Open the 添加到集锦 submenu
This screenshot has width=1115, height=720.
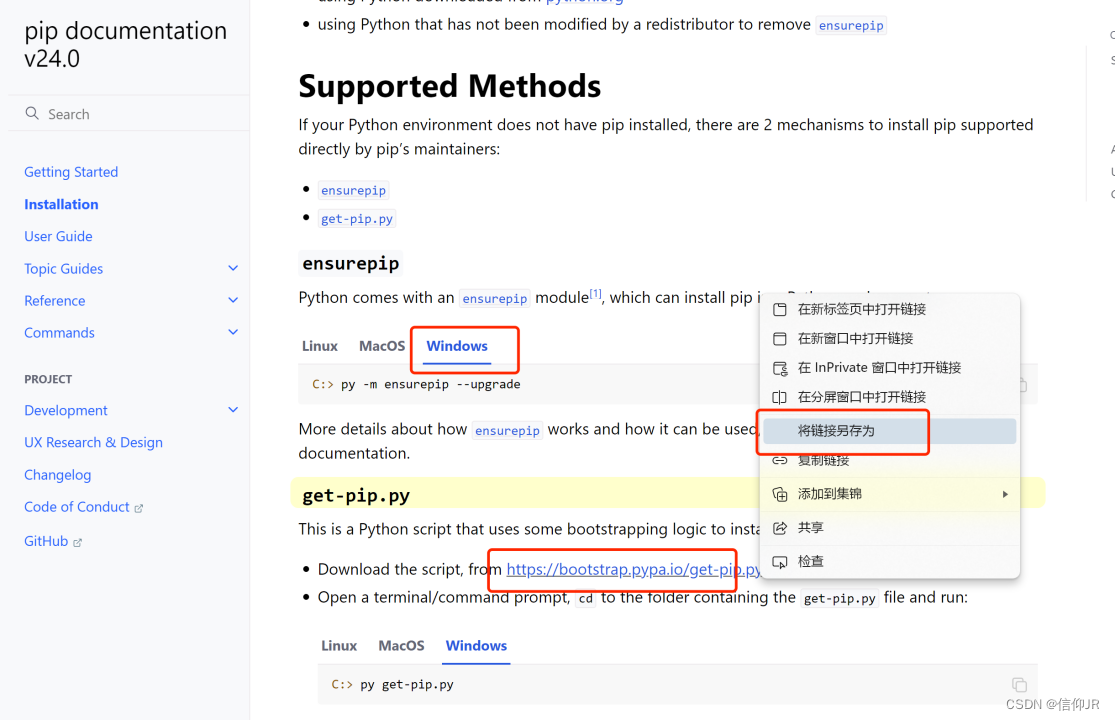890,494
